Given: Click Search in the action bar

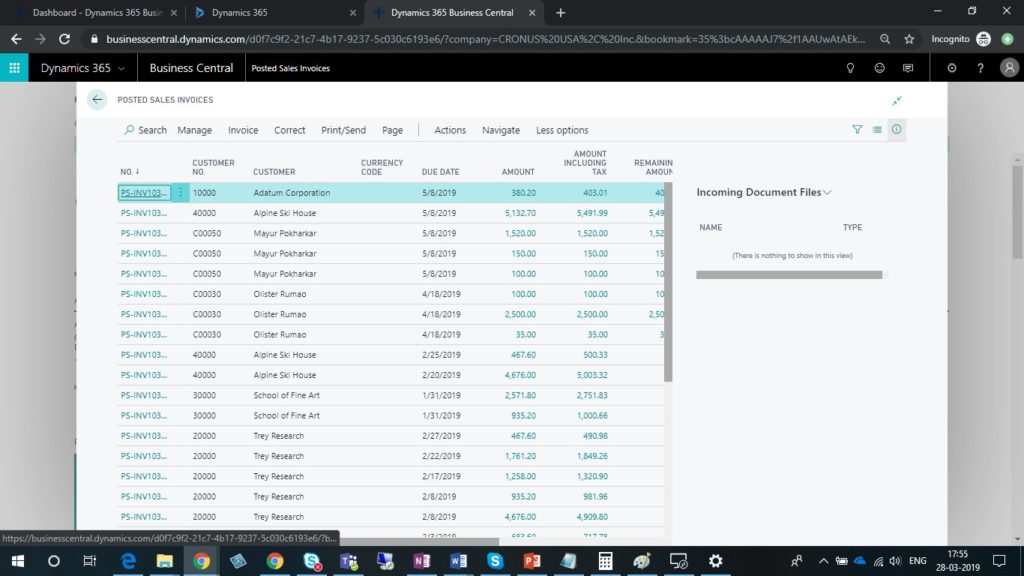Looking at the screenshot, I should 146,130.
